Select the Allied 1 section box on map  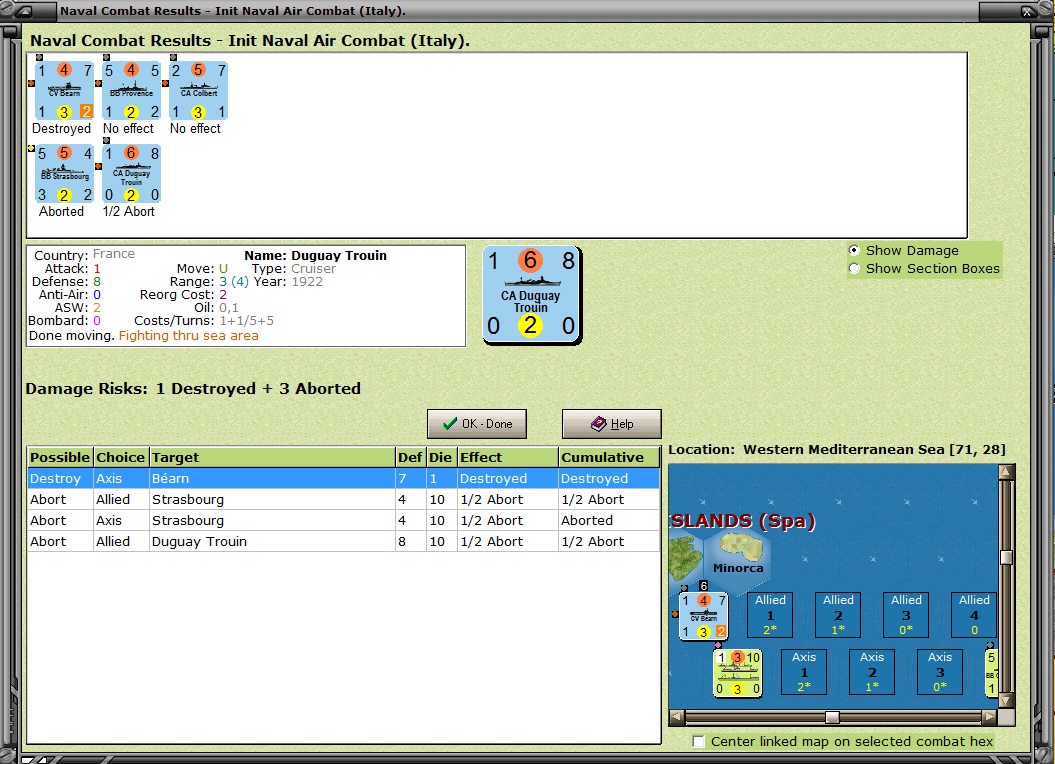[770, 615]
